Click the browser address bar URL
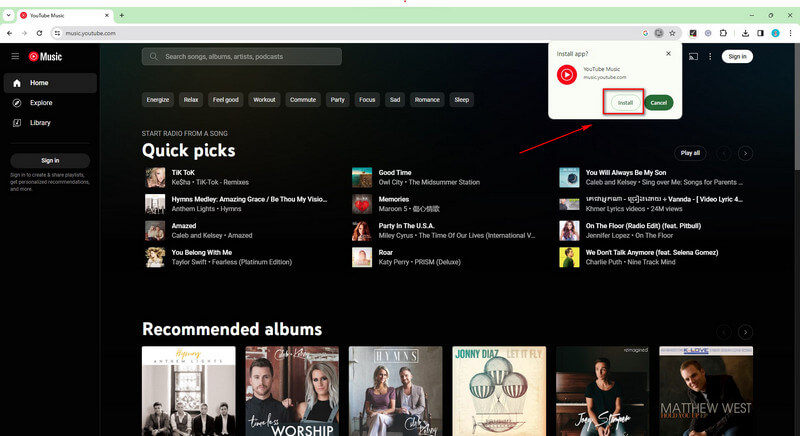 tap(90, 33)
